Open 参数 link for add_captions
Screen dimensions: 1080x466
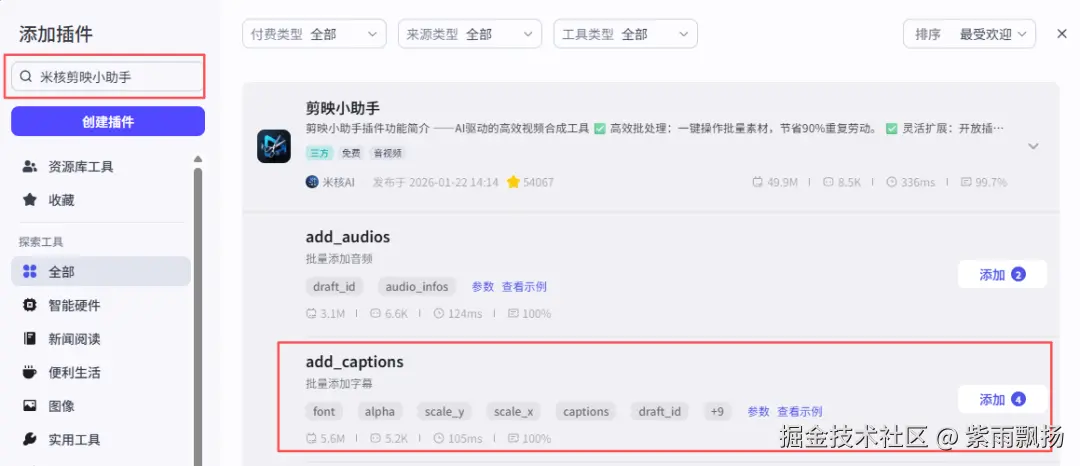click(x=758, y=412)
